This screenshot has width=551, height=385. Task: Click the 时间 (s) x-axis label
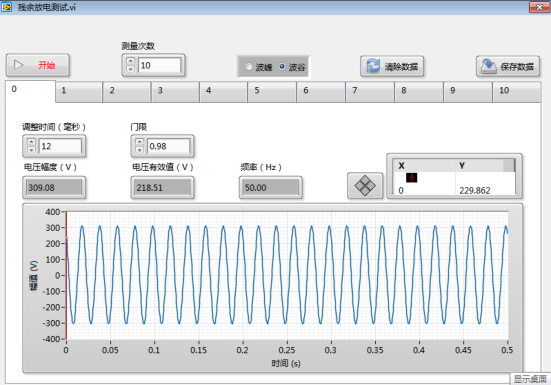point(286,363)
